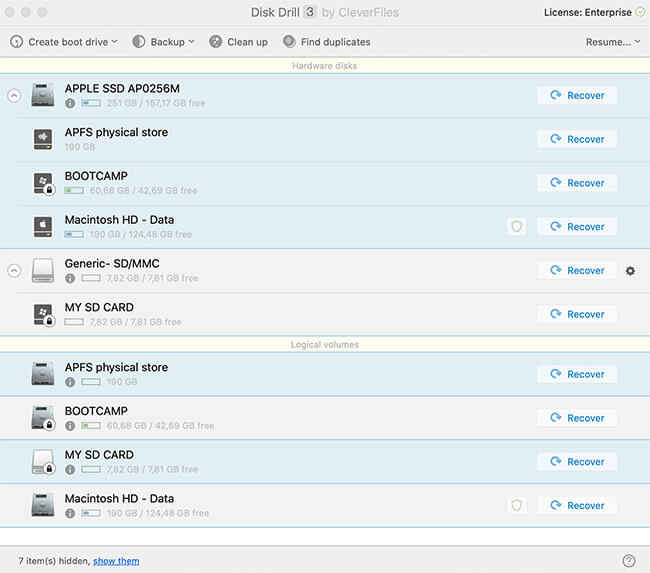Show info for logical BOOTCAMP volume
The image size is (650, 573).
[70, 426]
